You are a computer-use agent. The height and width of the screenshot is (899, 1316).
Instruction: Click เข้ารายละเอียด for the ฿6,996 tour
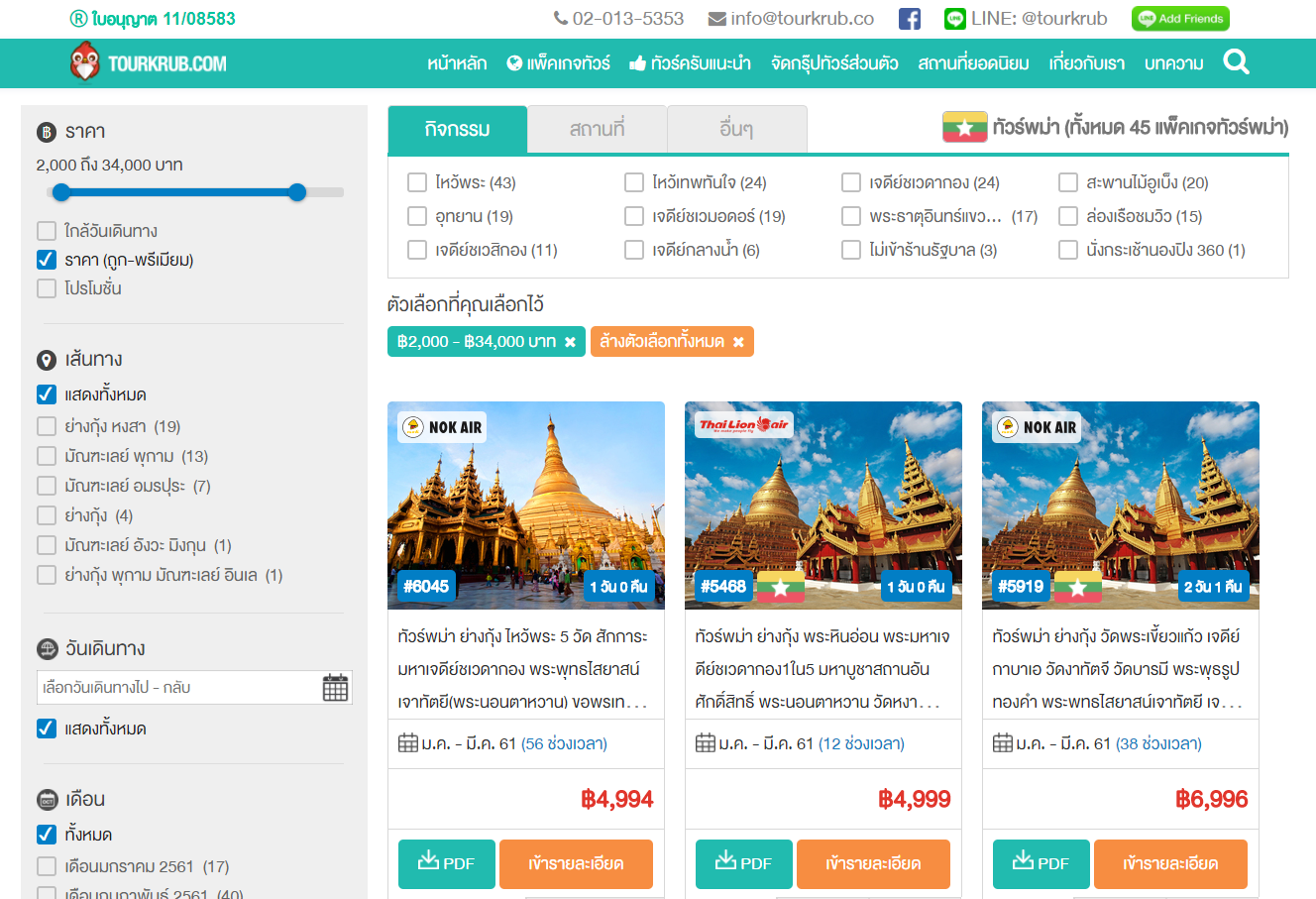(1170, 863)
